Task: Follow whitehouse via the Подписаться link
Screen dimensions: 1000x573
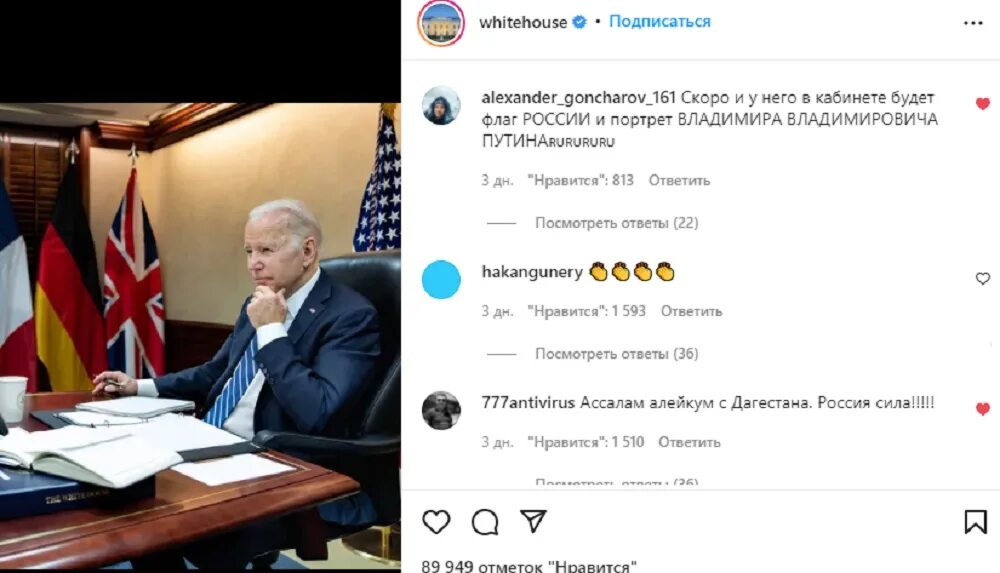Action: click(x=659, y=22)
